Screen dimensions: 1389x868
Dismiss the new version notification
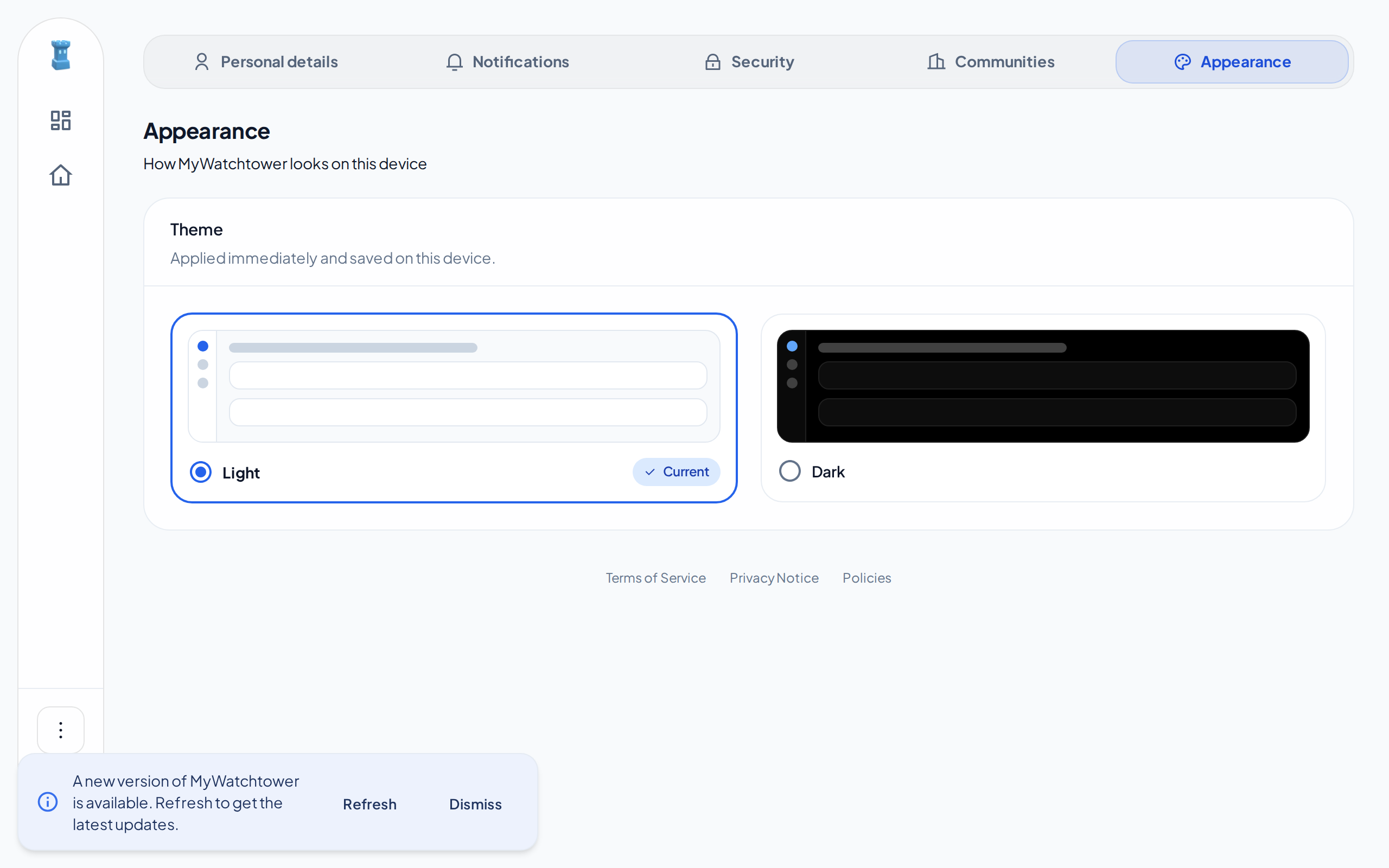click(475, 805)
